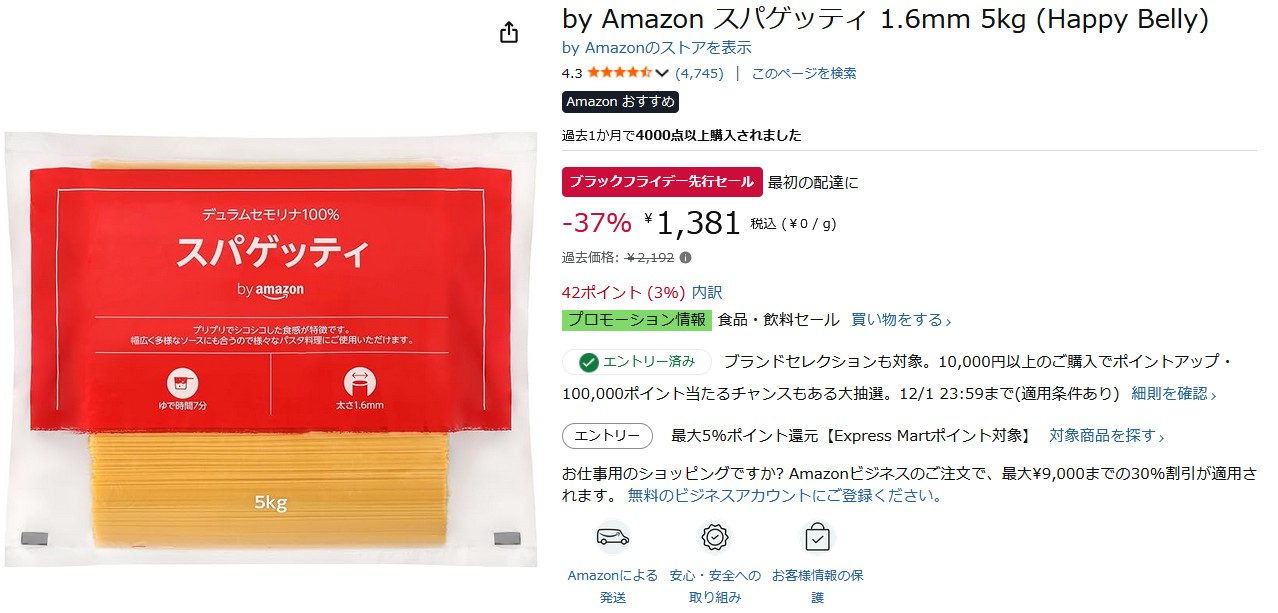Open the 4,745 reviews link
Screen dimensions: 1278x613
tap(699, 73)
